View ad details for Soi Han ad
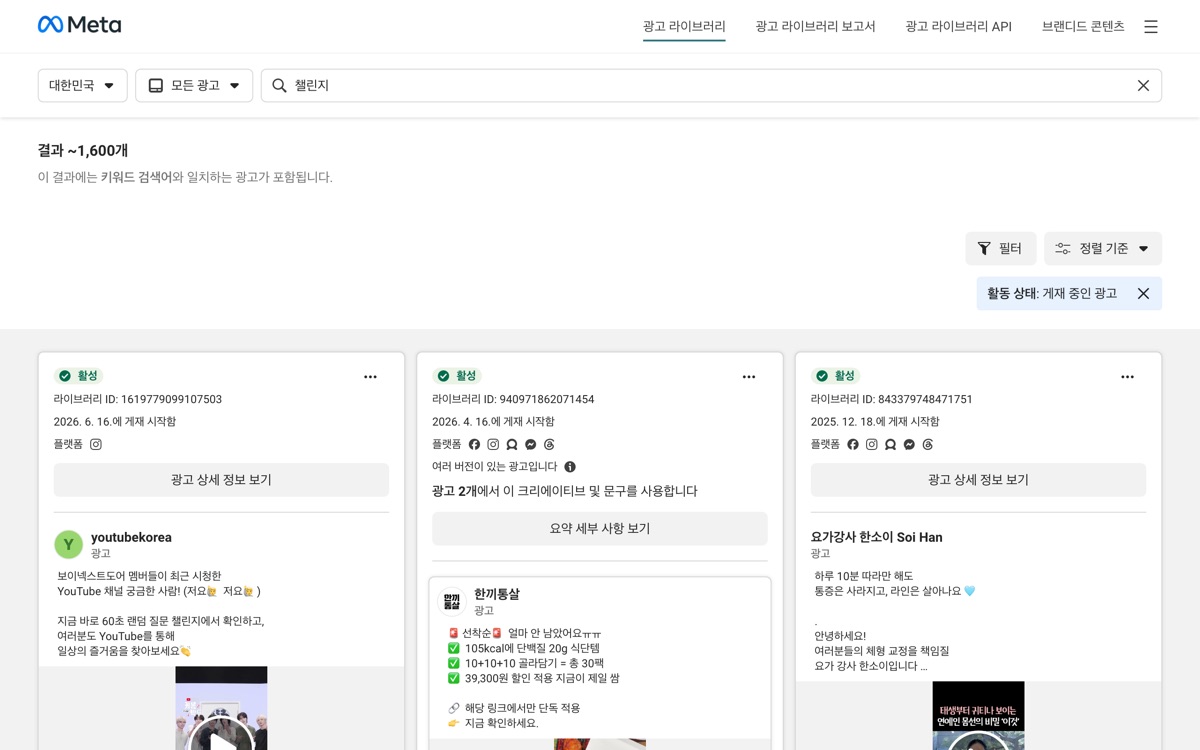Viewport: 1200px width, 750px height. pyautogui.click(x=978, y=480)
